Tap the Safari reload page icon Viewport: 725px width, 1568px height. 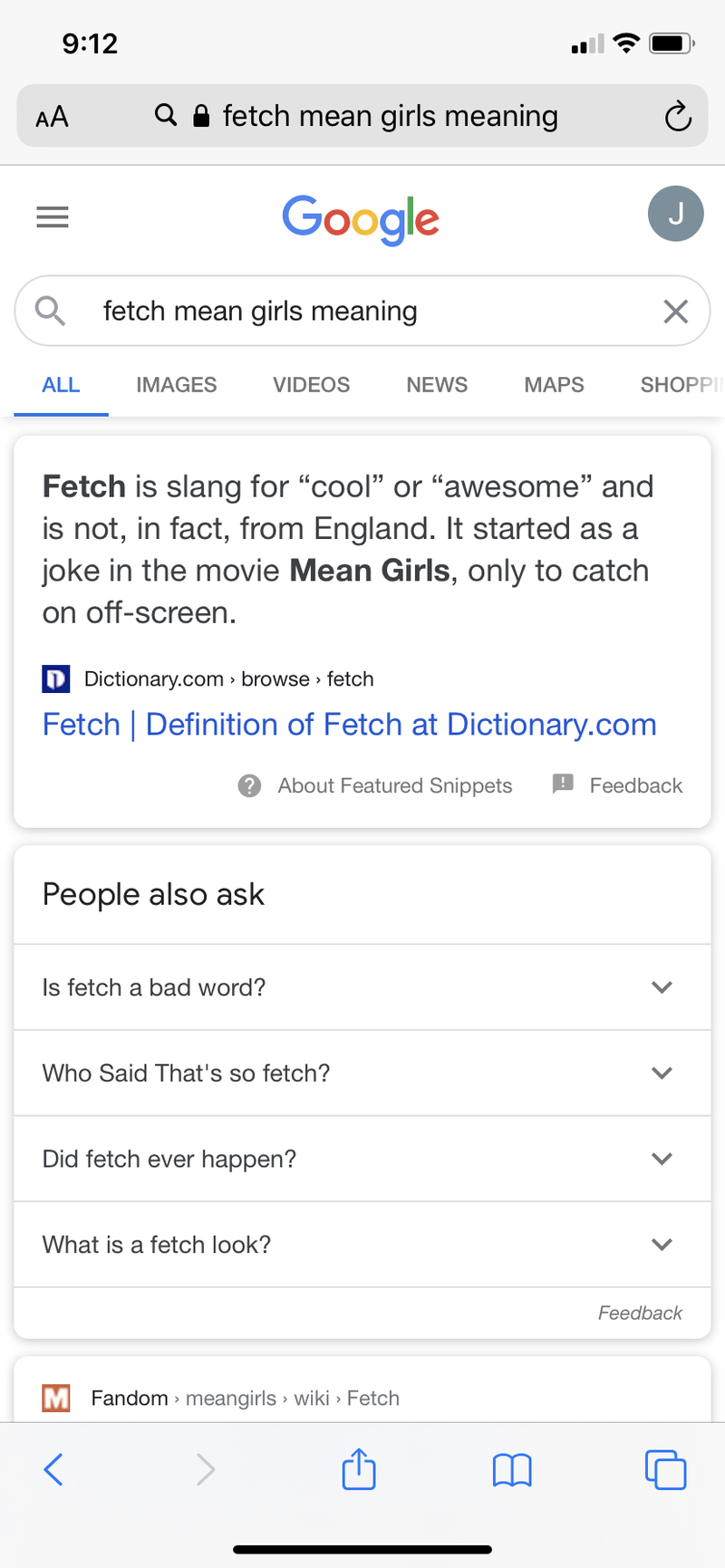678,117
